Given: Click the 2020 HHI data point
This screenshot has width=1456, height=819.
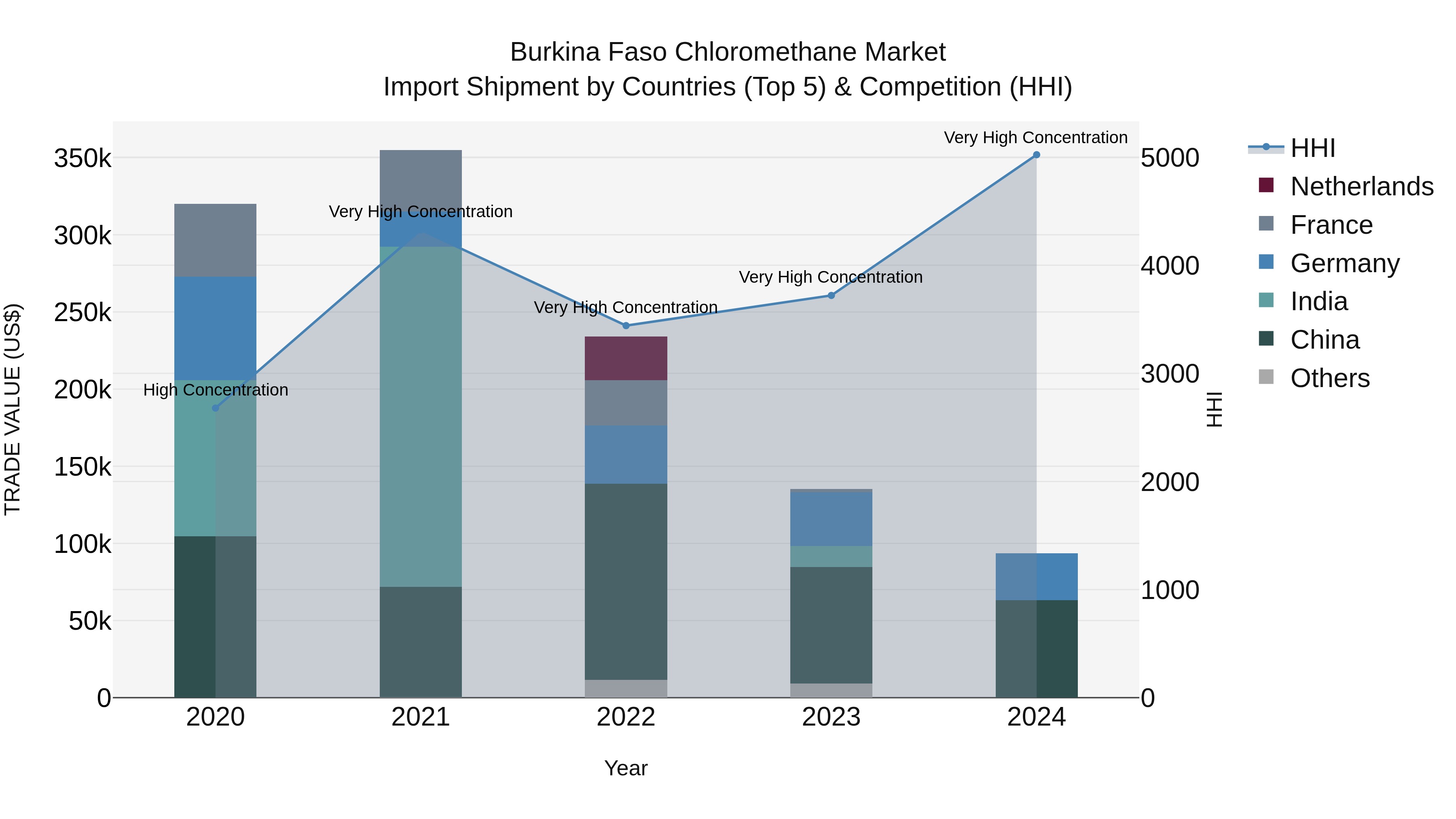Looking at the screenshot, I should (x=215, y=408).
